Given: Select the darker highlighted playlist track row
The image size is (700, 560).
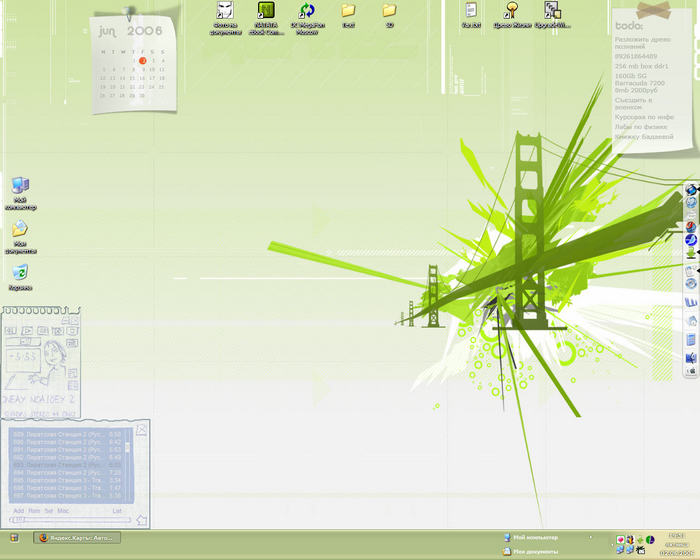Looking at the screenshot, I should pos(67,465).
